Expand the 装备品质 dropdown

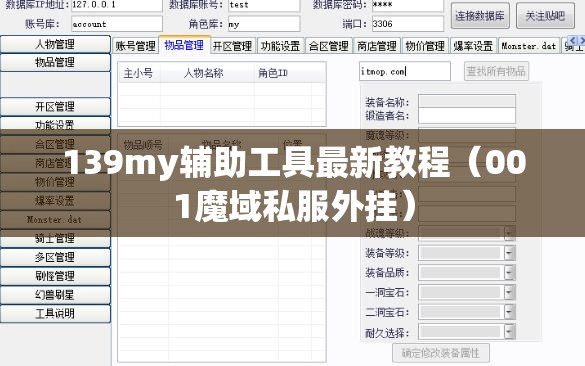click(509, 273)
